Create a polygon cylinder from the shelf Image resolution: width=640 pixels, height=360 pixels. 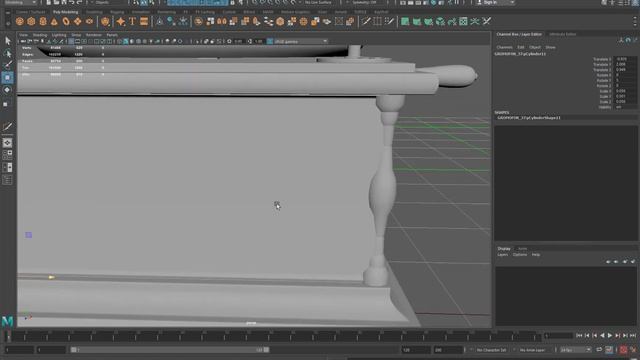43,22
